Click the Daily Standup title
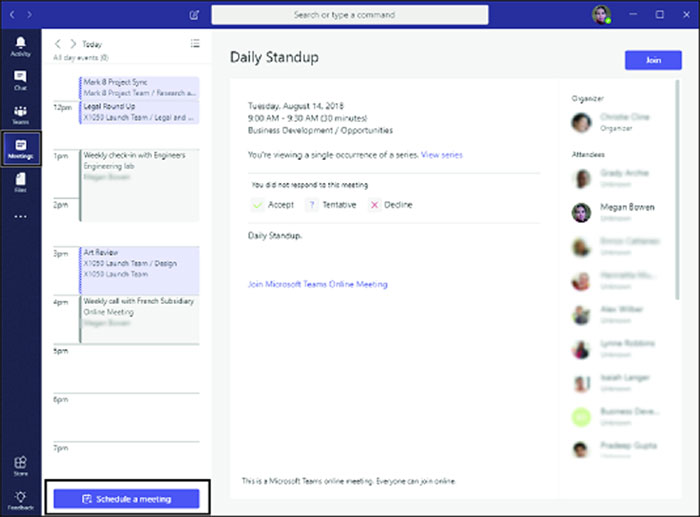Viewport: 700px width, 517px height. click(x=274, y=58)
